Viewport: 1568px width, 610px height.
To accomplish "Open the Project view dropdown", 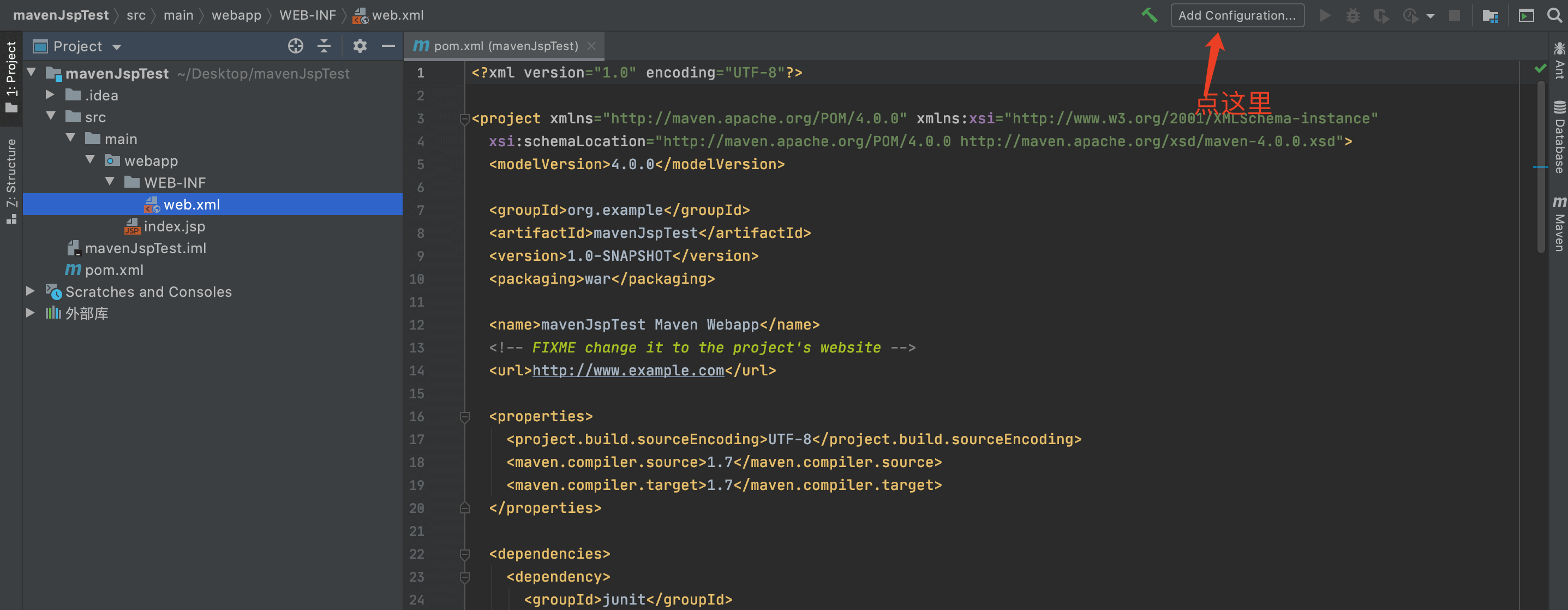I will pyautogui.click(x=116, y=47).
